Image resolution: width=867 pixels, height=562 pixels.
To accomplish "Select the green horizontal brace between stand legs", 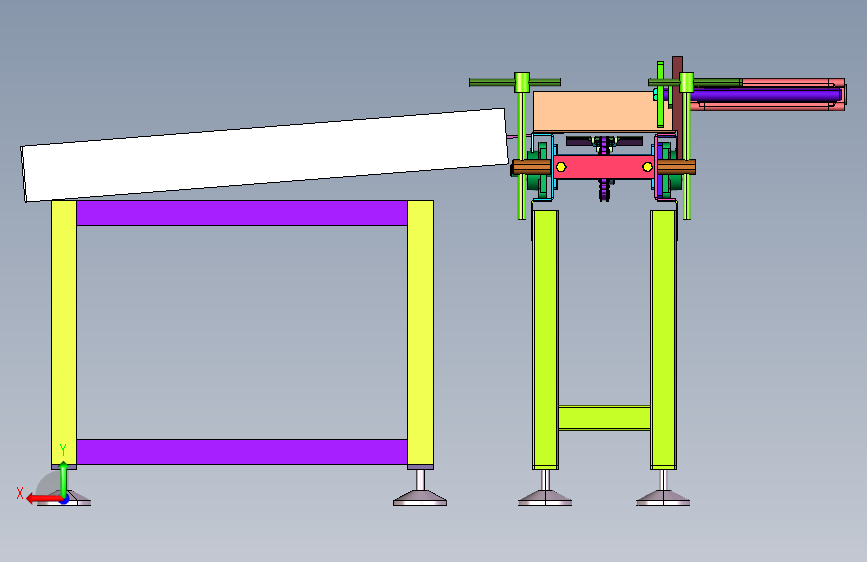I will tap(604, 418).
